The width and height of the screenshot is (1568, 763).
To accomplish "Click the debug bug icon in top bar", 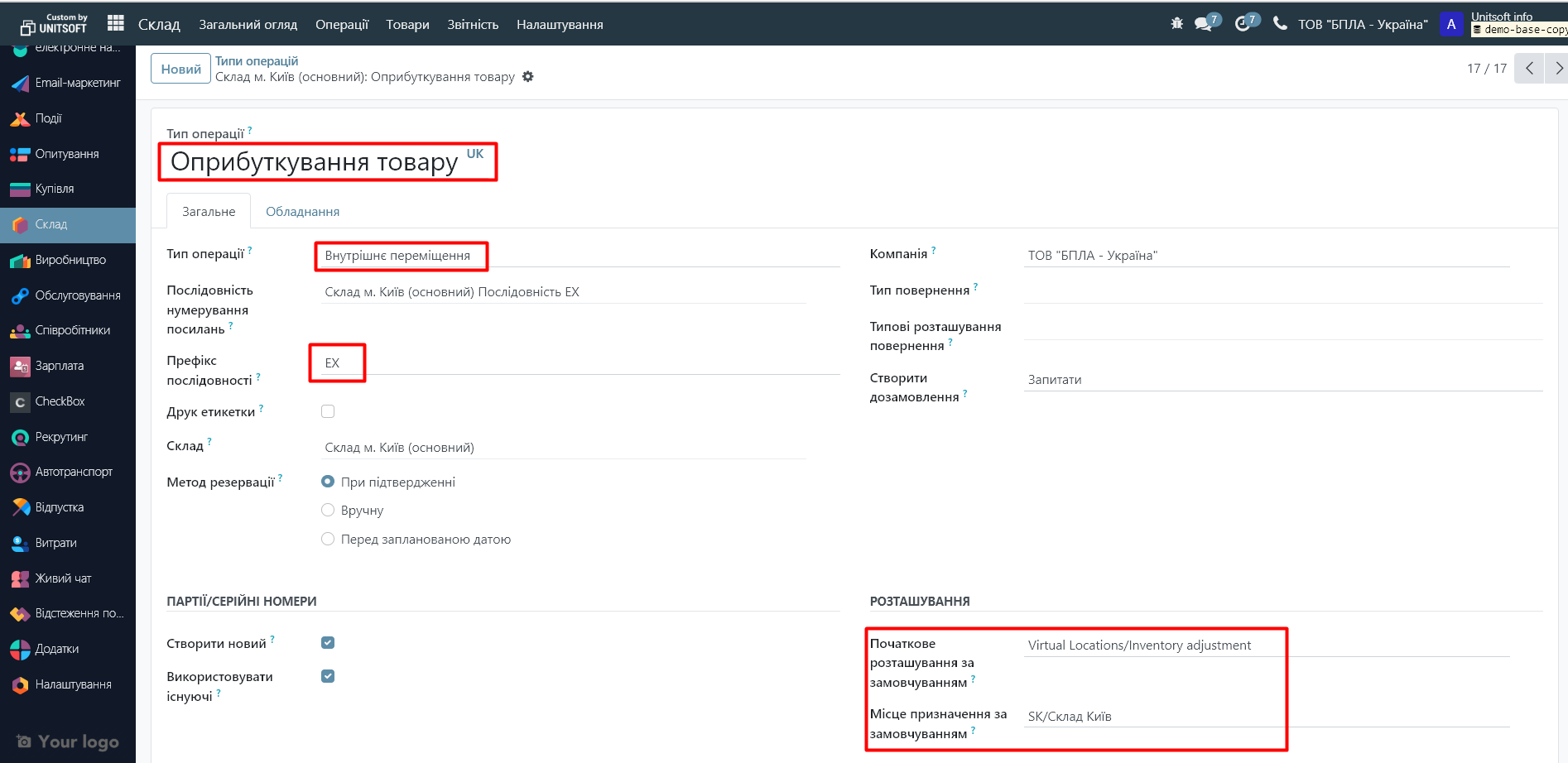I will point(1176,24).
